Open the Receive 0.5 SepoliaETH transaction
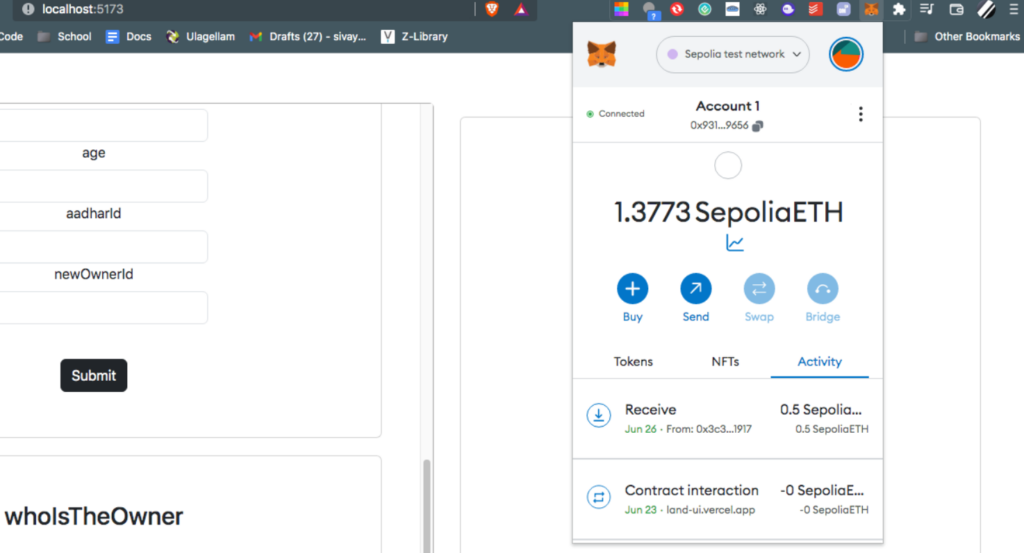This screenshot has height=553, width=1024. 727,418
